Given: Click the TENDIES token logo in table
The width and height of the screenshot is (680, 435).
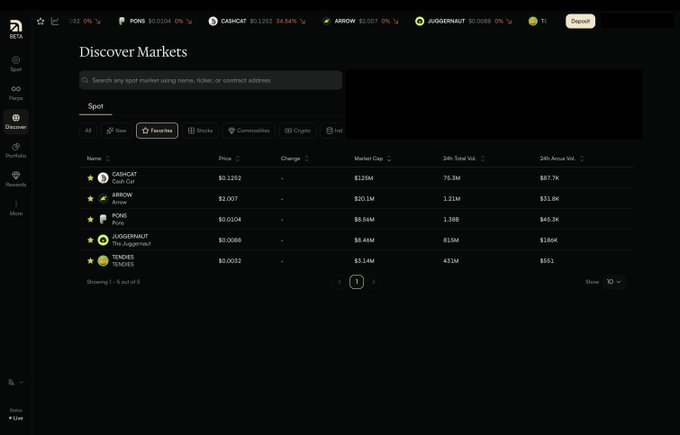Looking at the screenshot, I should 103,261.
